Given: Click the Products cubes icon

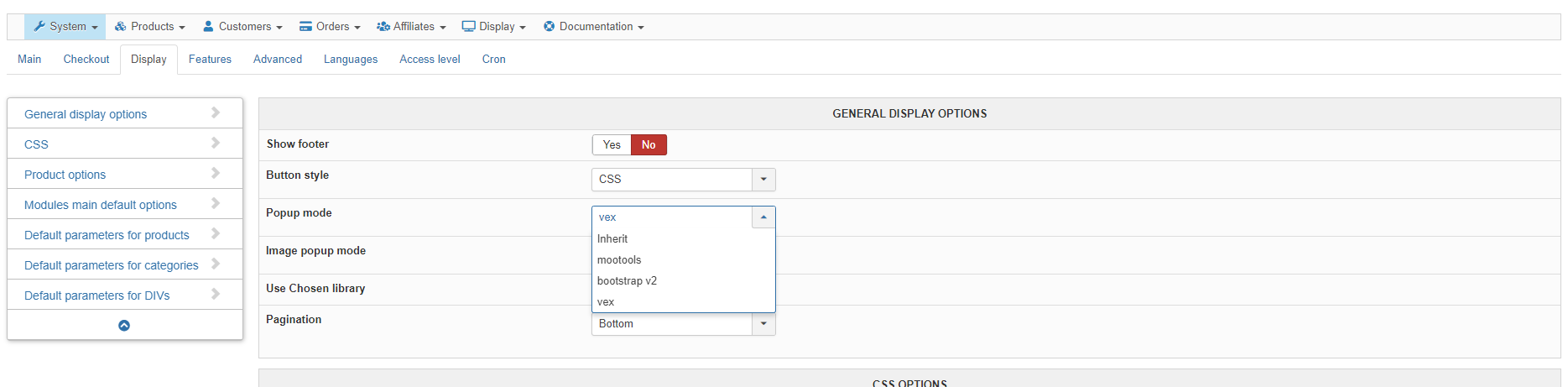Looking at the screenshot, I should click(121, 27).
